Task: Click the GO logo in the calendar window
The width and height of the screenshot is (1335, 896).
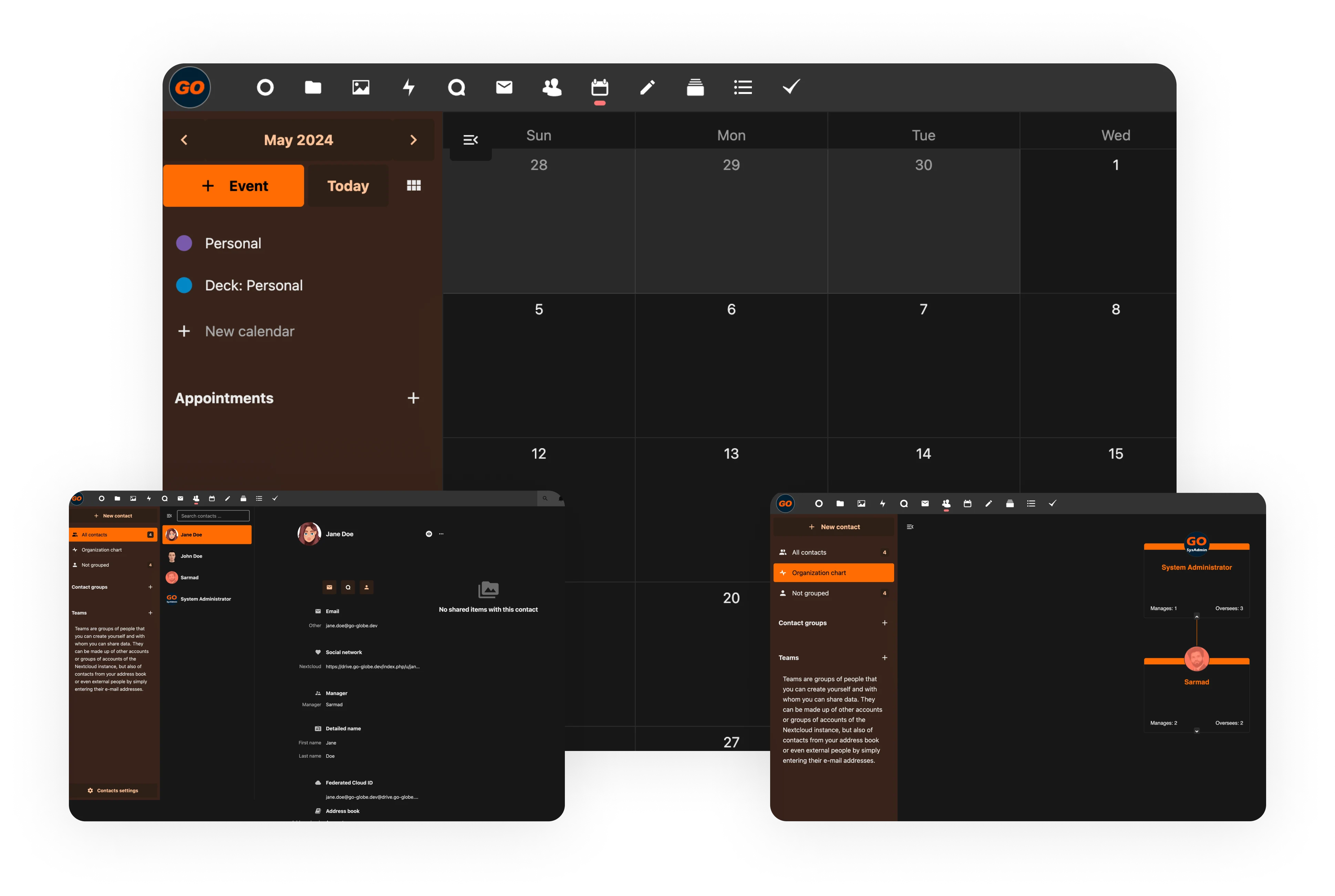Action: (x=190, y=87)
